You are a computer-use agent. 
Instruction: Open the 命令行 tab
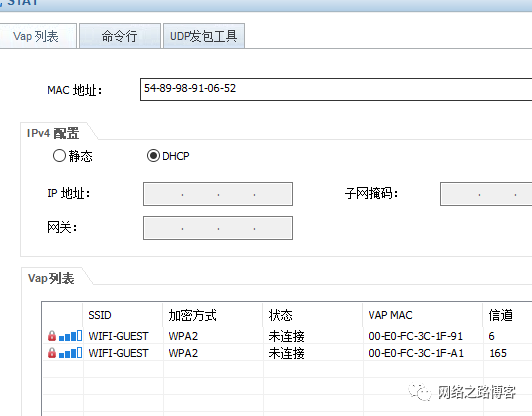pos(119,36)
